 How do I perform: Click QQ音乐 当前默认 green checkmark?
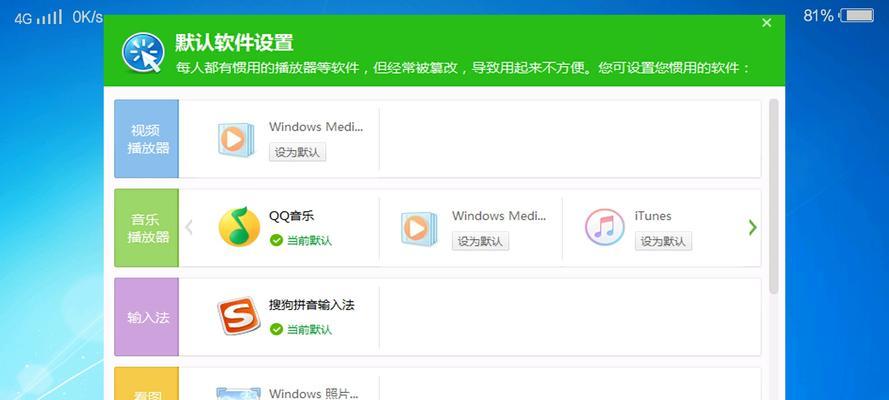click(x=276, y=241)
